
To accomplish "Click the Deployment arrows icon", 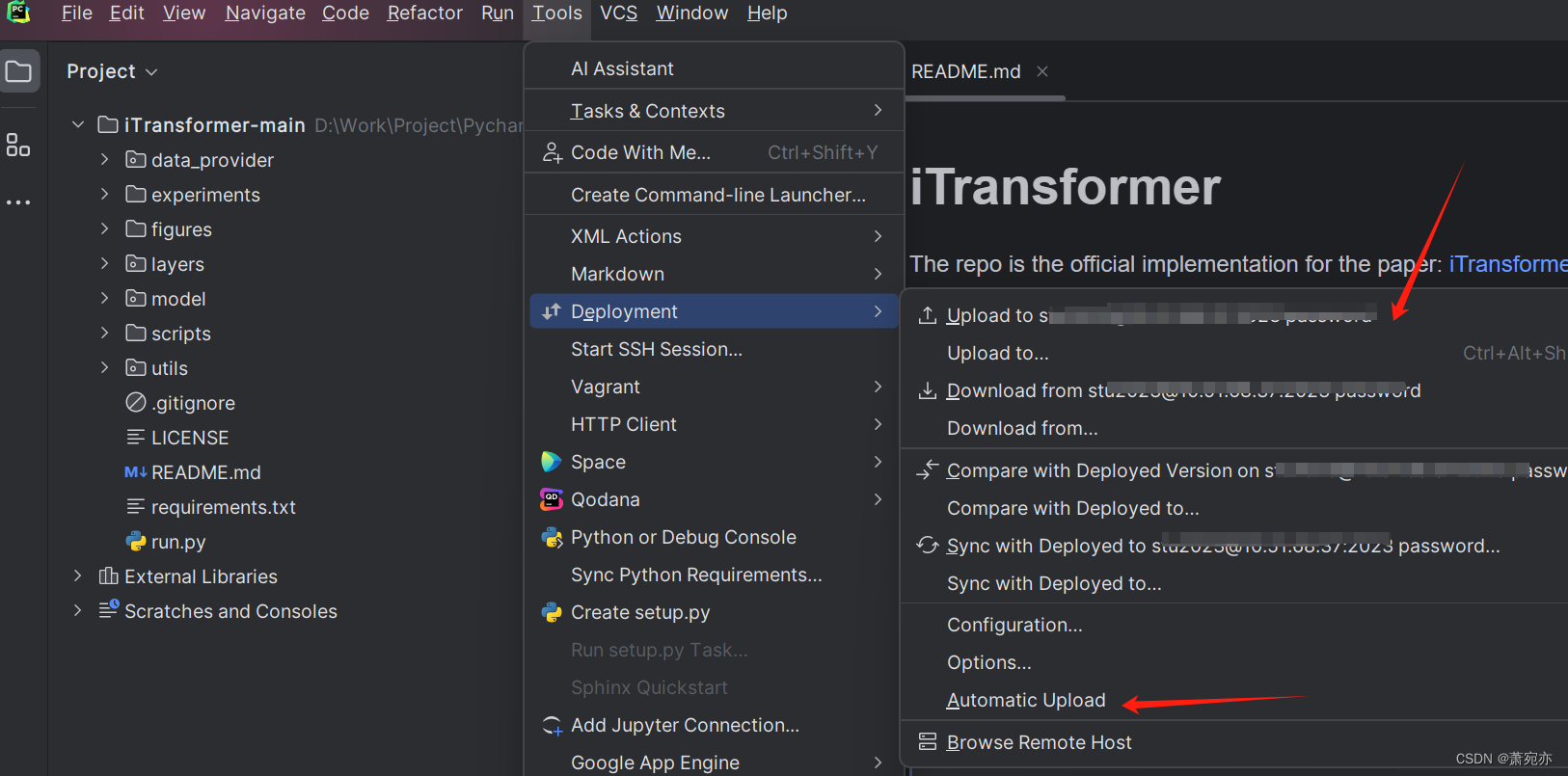I will point(552,311).
